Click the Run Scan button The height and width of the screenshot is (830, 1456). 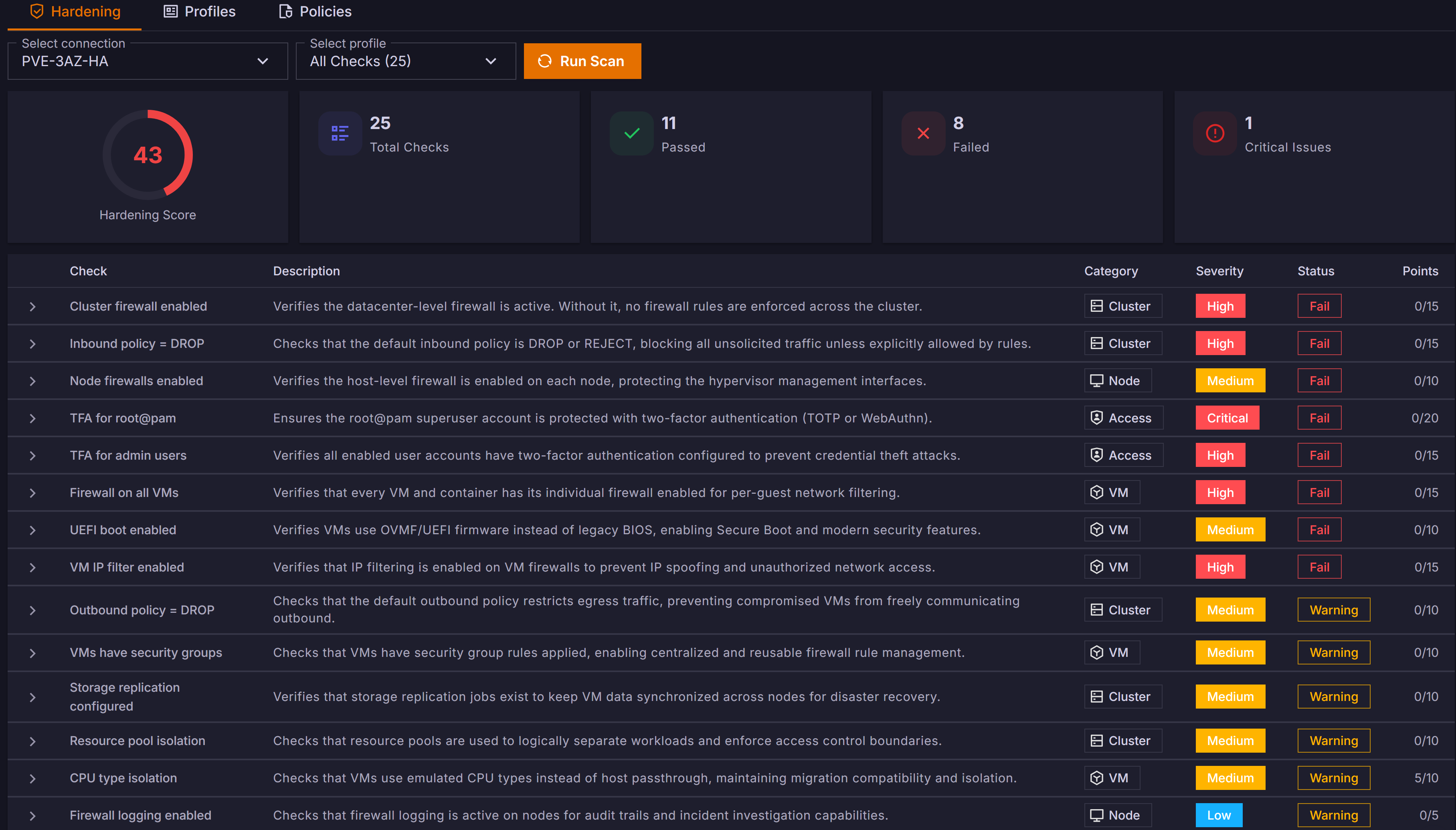[x=582, y=61]
